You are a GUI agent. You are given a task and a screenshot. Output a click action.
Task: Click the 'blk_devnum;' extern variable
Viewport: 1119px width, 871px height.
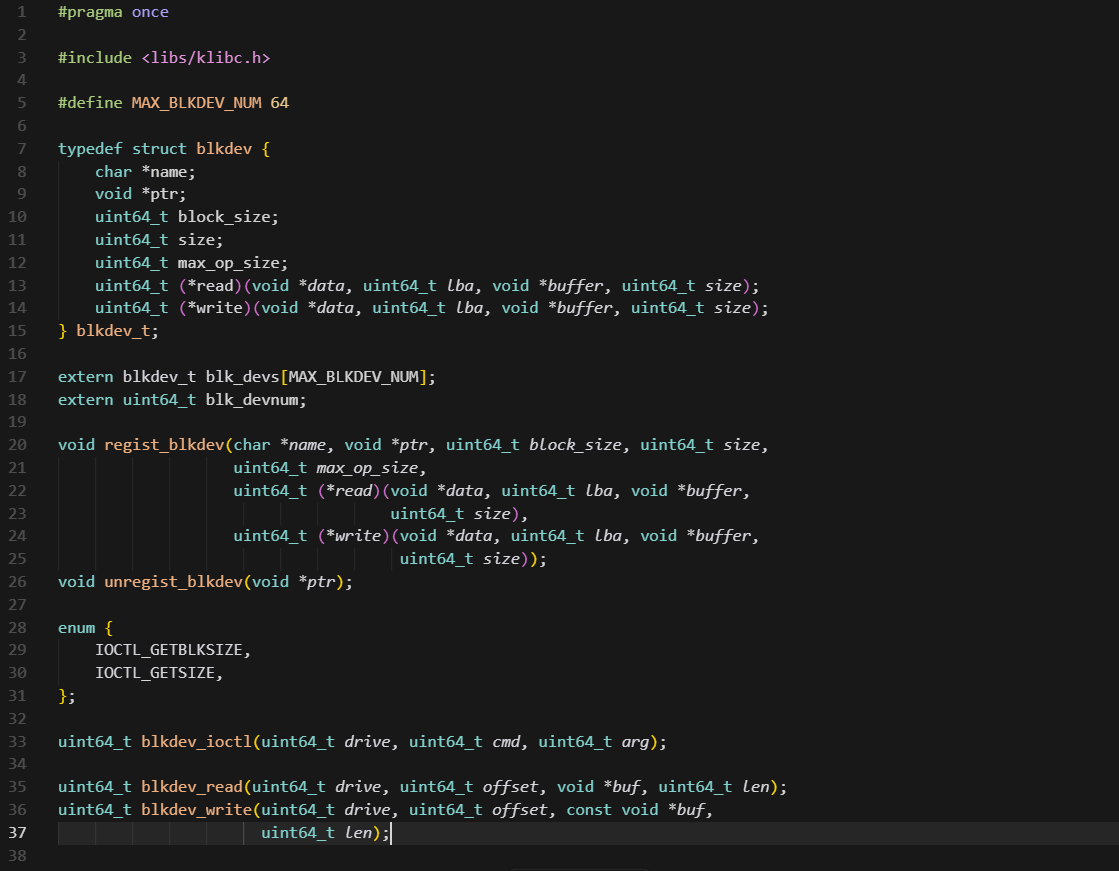[256, 400]
